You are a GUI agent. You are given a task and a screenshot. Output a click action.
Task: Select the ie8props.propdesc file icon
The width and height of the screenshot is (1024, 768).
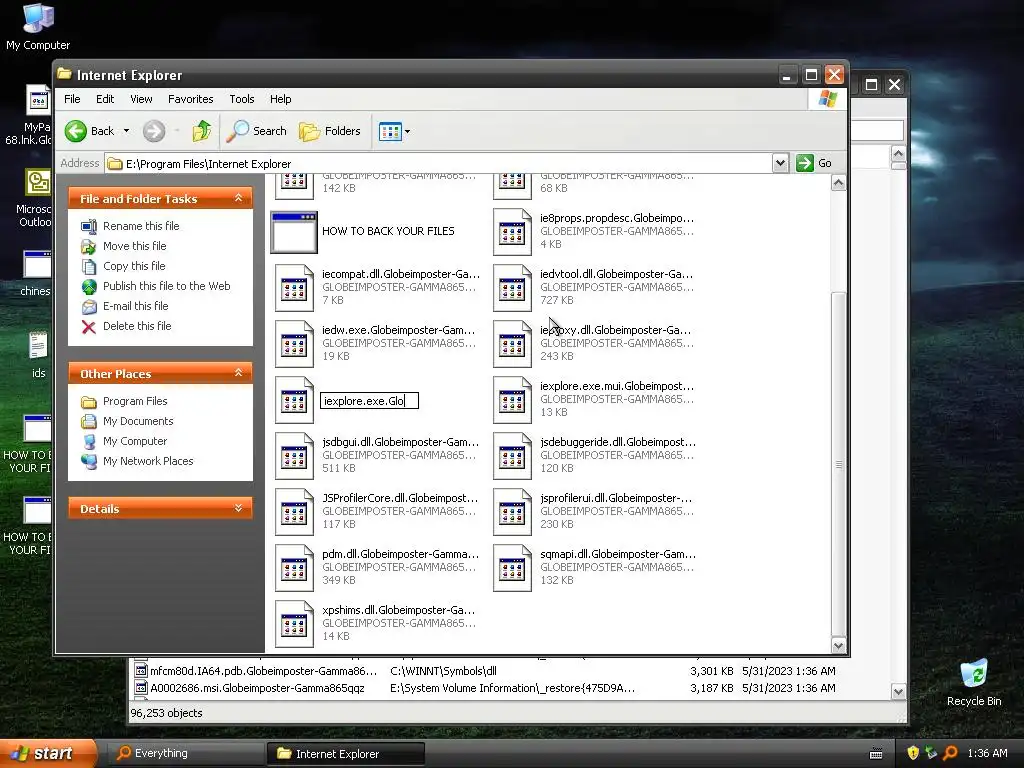click(x=512, y=232)
